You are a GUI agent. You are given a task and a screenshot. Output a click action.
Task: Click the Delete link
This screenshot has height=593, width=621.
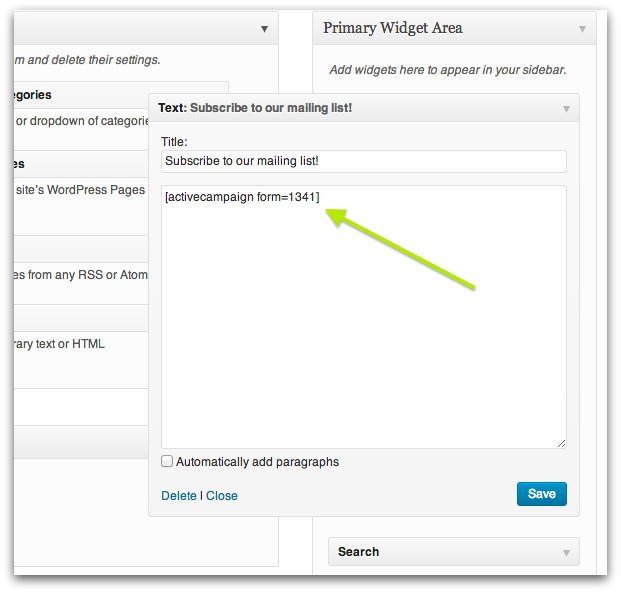coord(179,496)
